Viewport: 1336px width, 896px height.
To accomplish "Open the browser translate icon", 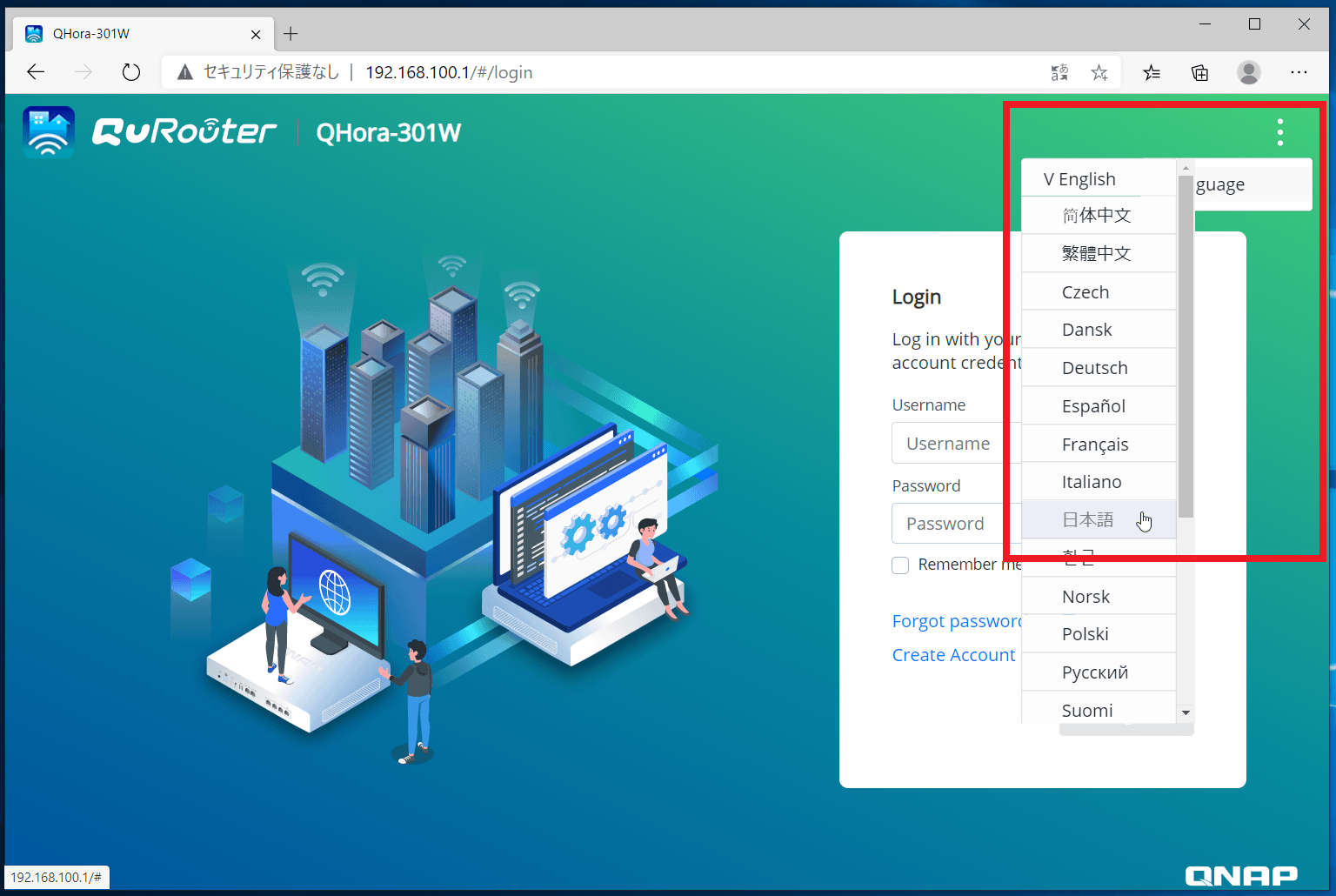I will [x=1059, y=72].
